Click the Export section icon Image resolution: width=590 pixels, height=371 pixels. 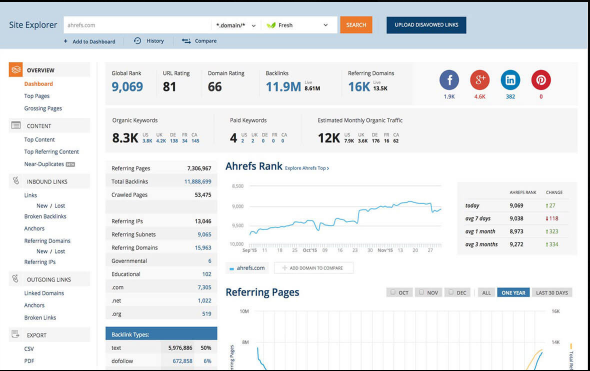click(x=15, y=334)
